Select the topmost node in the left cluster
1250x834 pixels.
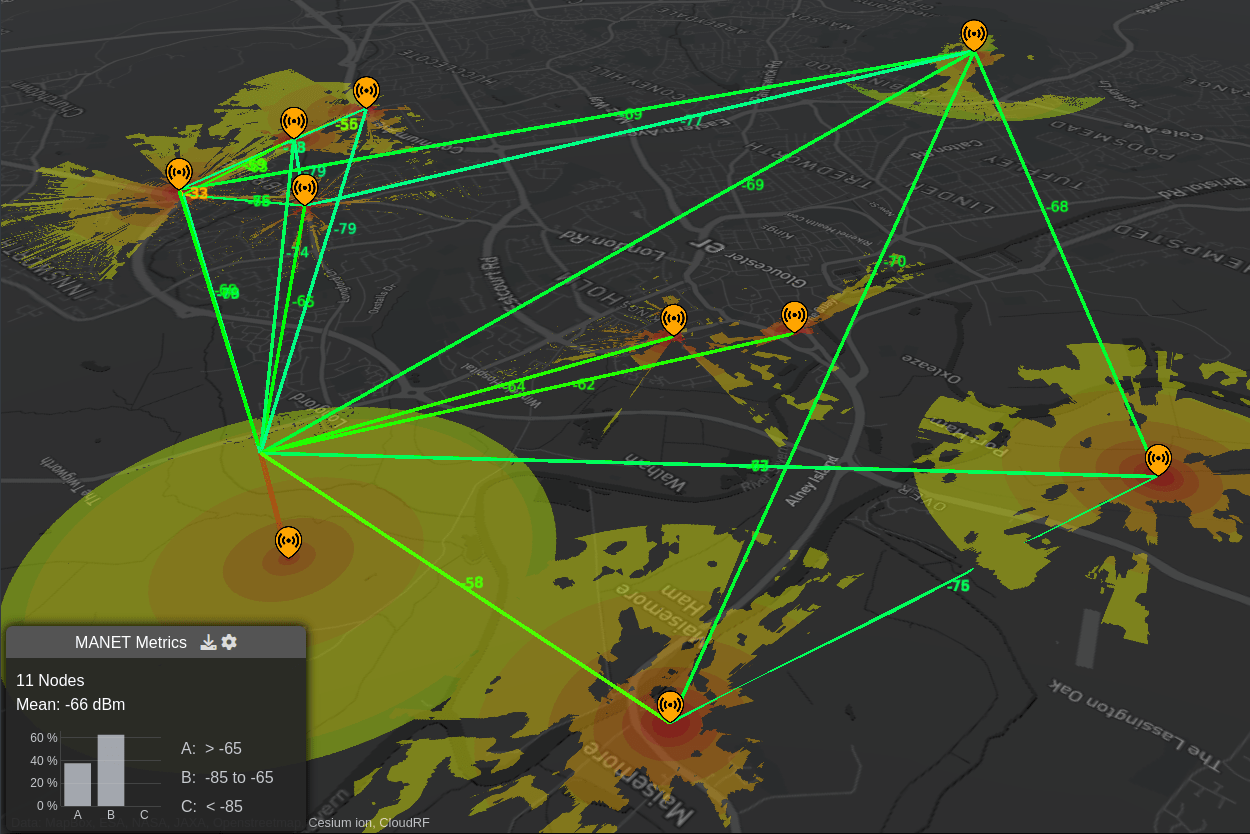click(x=367, y=90)
